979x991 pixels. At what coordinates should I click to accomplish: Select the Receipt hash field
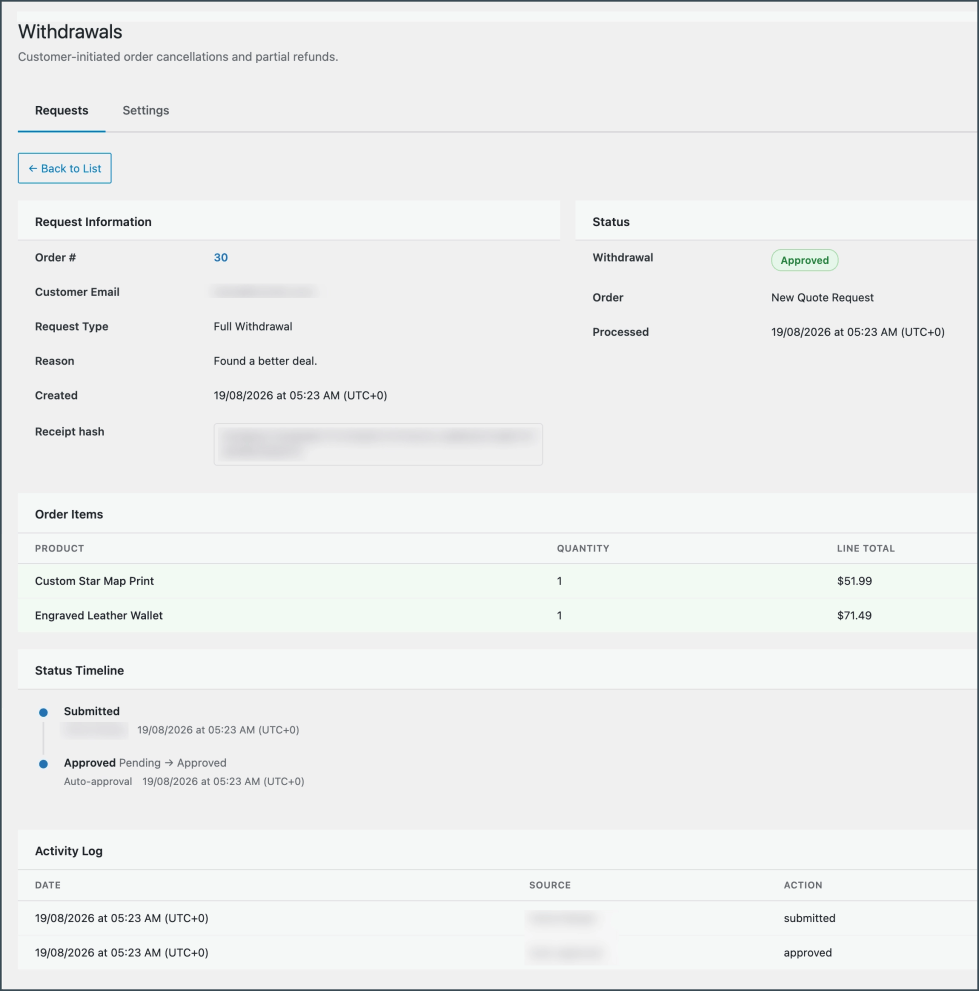click(x=378, y=444)
